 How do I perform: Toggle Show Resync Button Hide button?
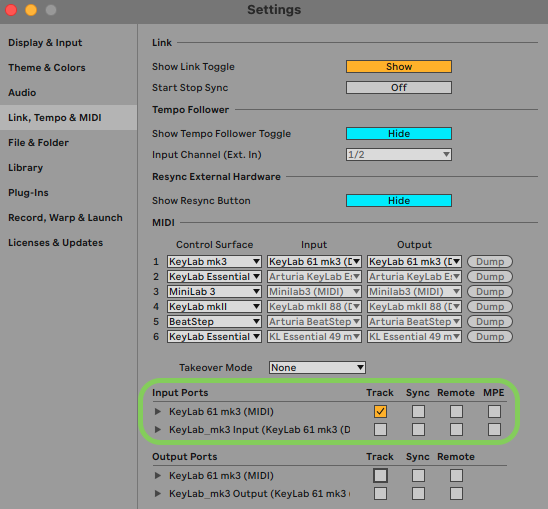pos(399,201)
